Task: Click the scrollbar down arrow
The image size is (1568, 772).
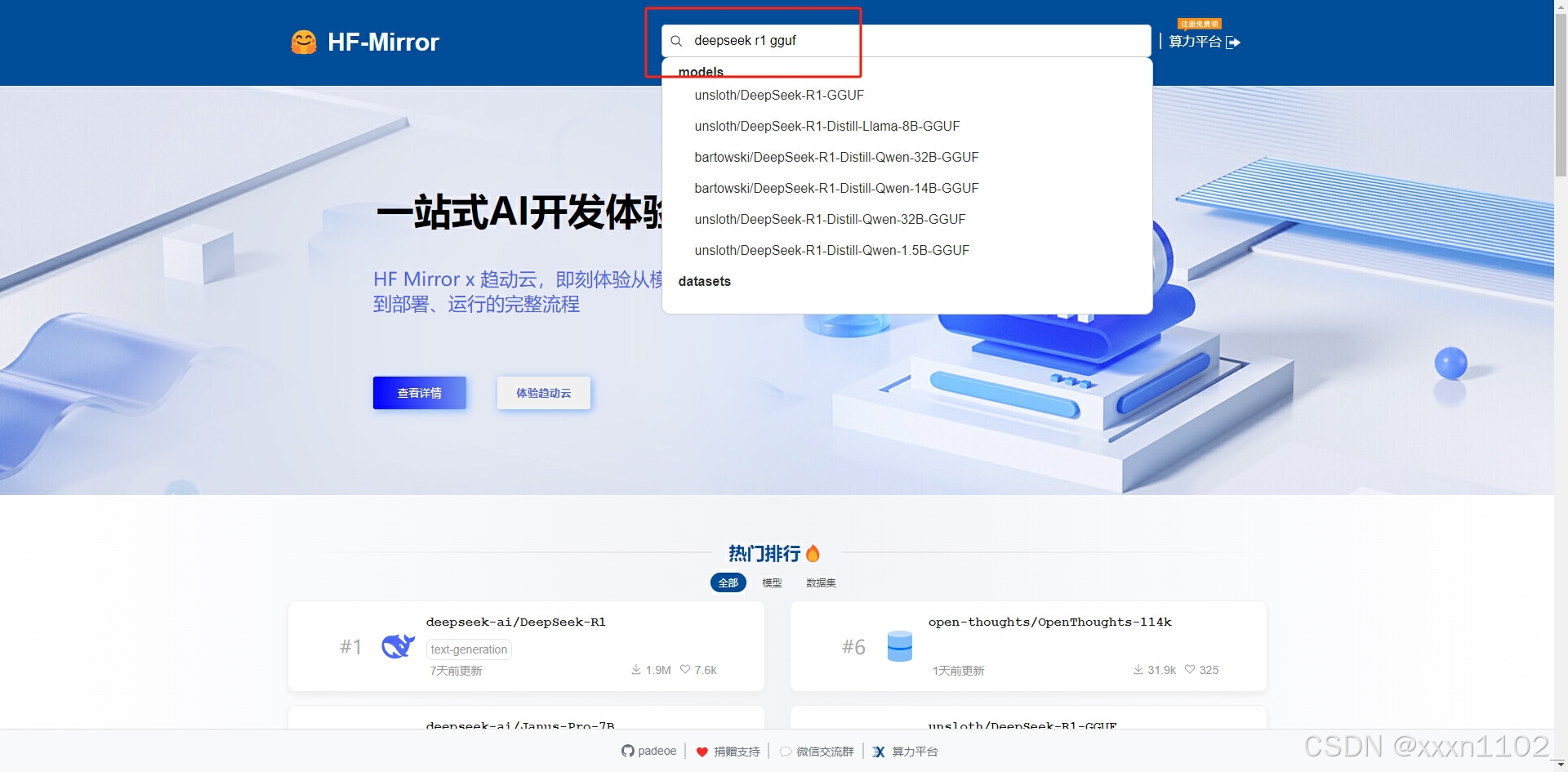Action: (x=1561, y=765)
